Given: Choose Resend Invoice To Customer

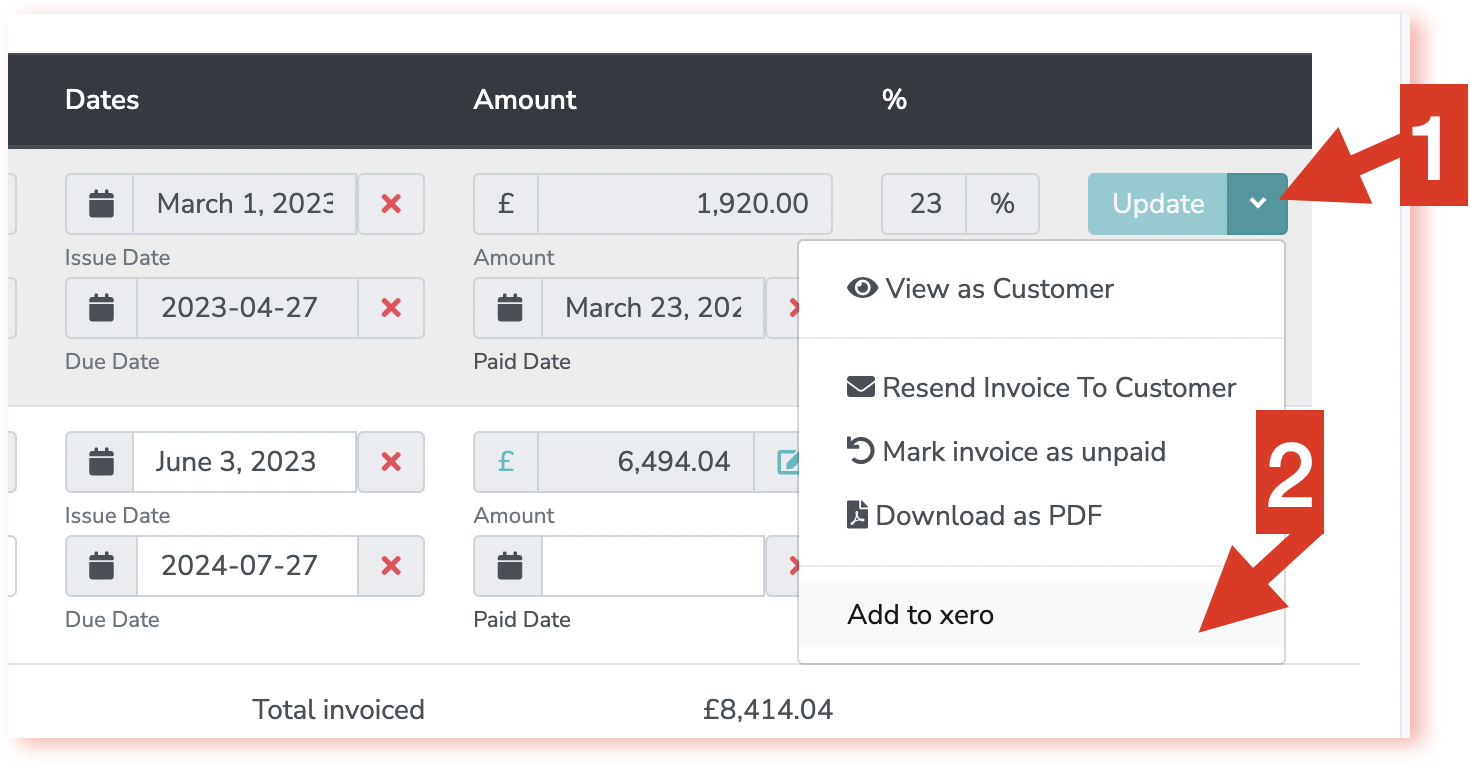Looking at the screenshot, I should 1041,388.
